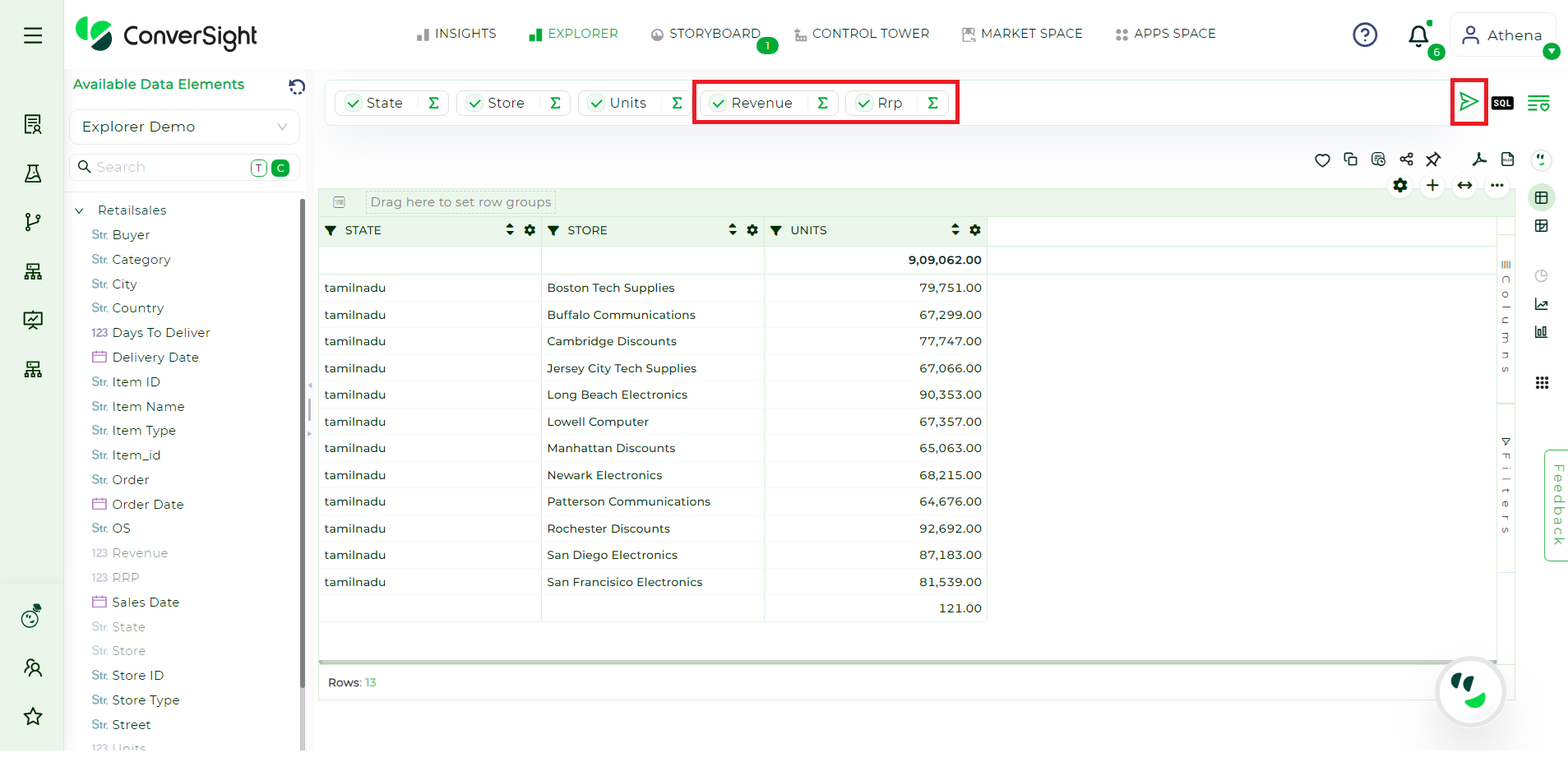
Task: Click the notifications bell icon
Action: click(x=1418, y=35)
